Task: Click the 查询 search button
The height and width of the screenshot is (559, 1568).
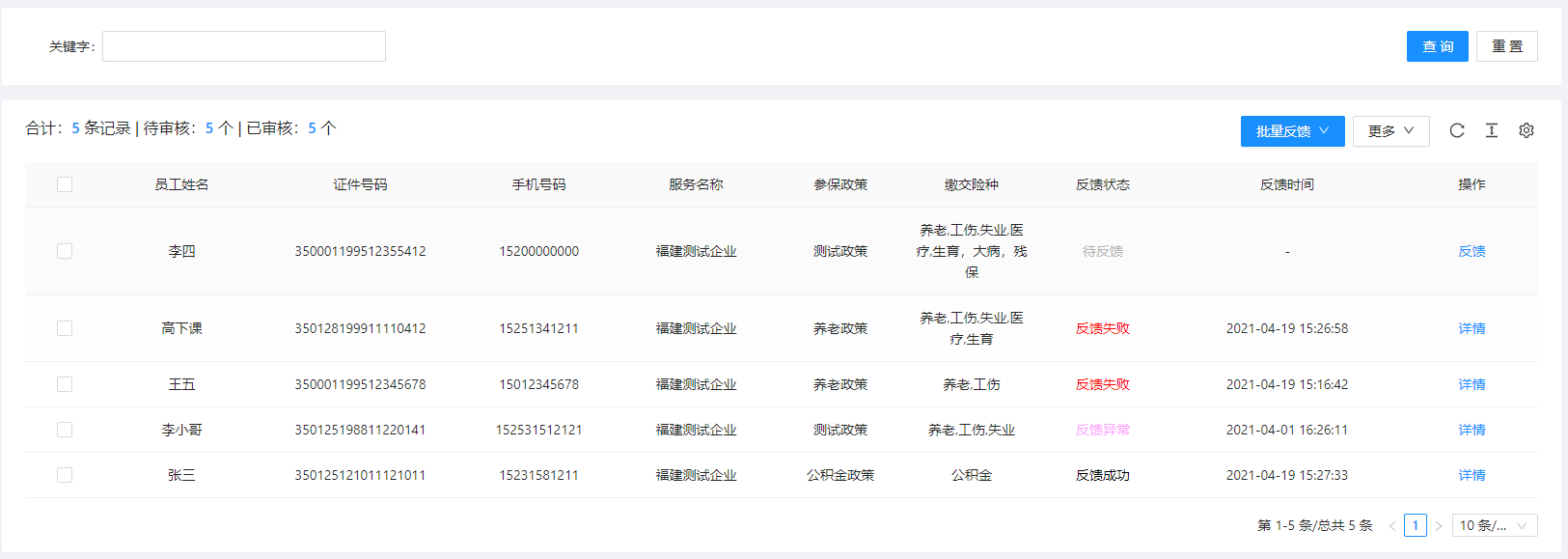Action: 1437,46
